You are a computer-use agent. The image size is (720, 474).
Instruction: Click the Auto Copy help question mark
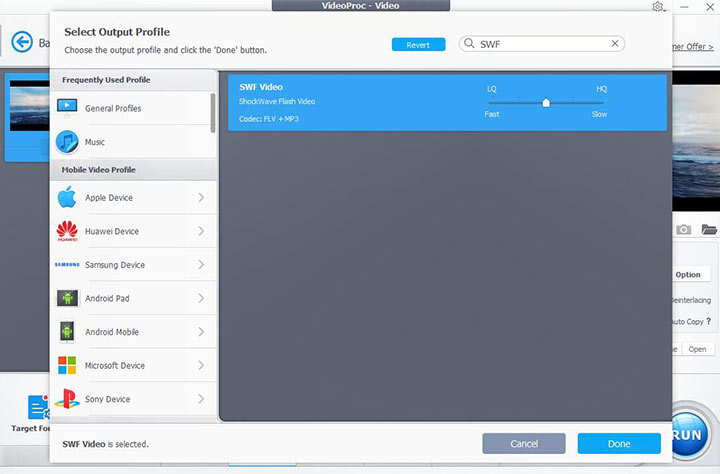click(709, 321)
